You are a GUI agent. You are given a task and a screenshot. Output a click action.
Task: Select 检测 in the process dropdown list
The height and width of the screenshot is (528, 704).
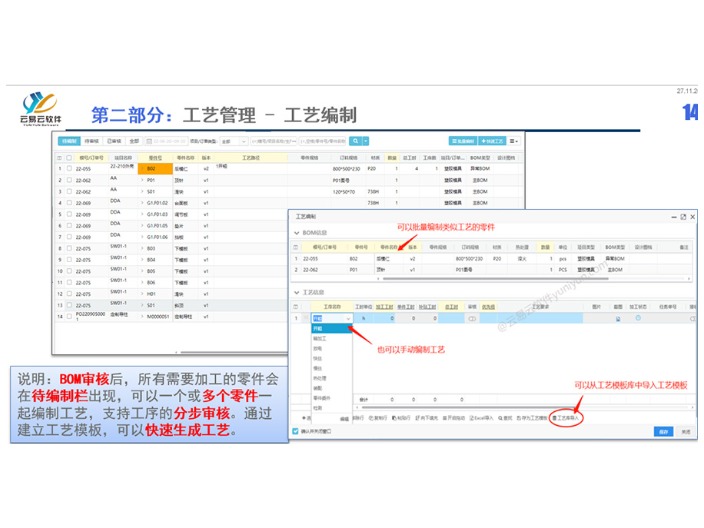332,408
